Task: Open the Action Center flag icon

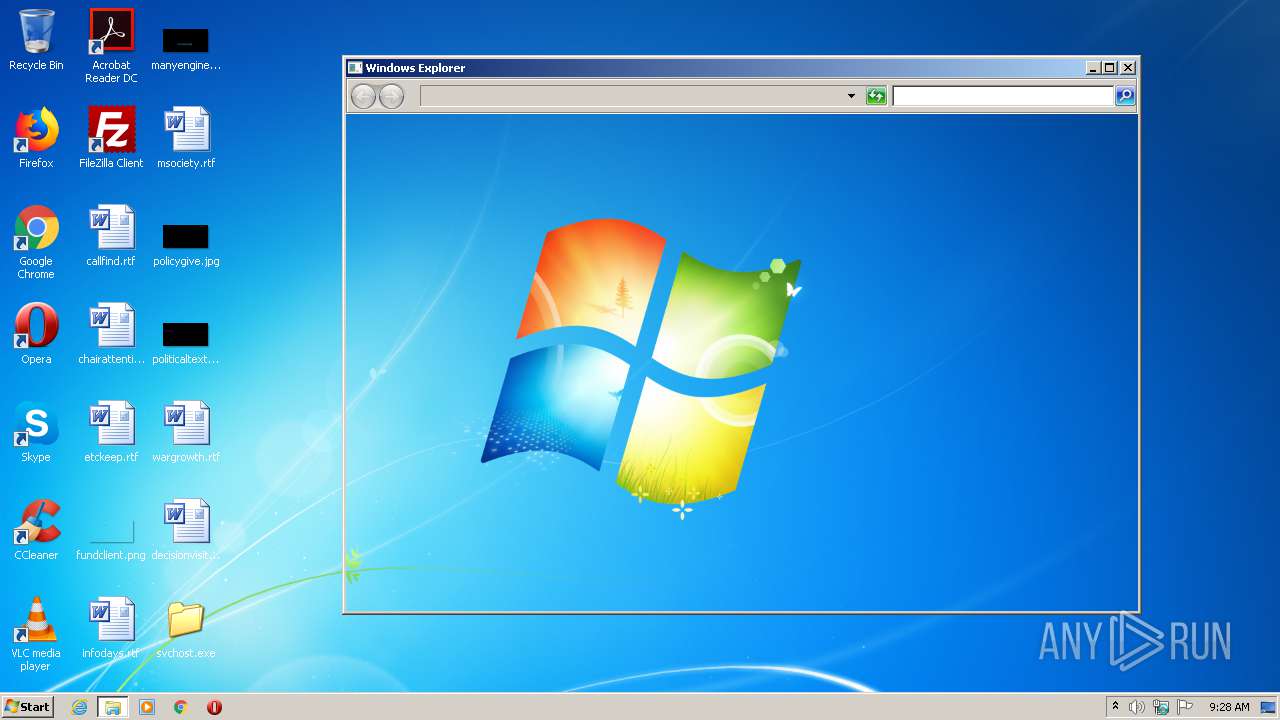Action: (1185, 707)
